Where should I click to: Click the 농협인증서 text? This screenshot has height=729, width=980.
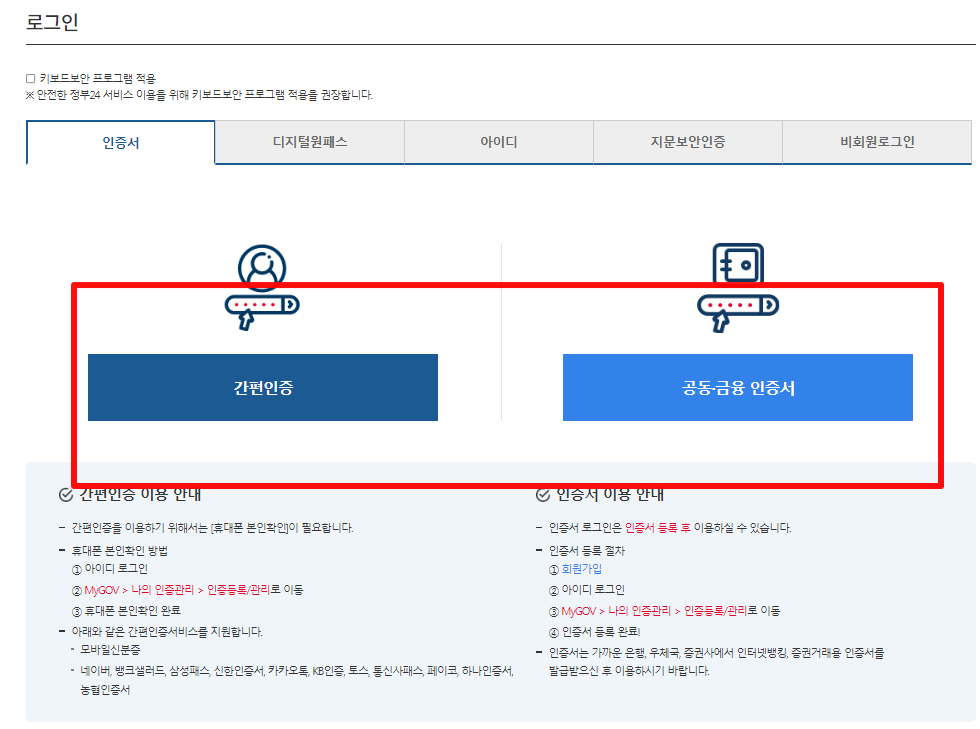(x=105, y=690)
